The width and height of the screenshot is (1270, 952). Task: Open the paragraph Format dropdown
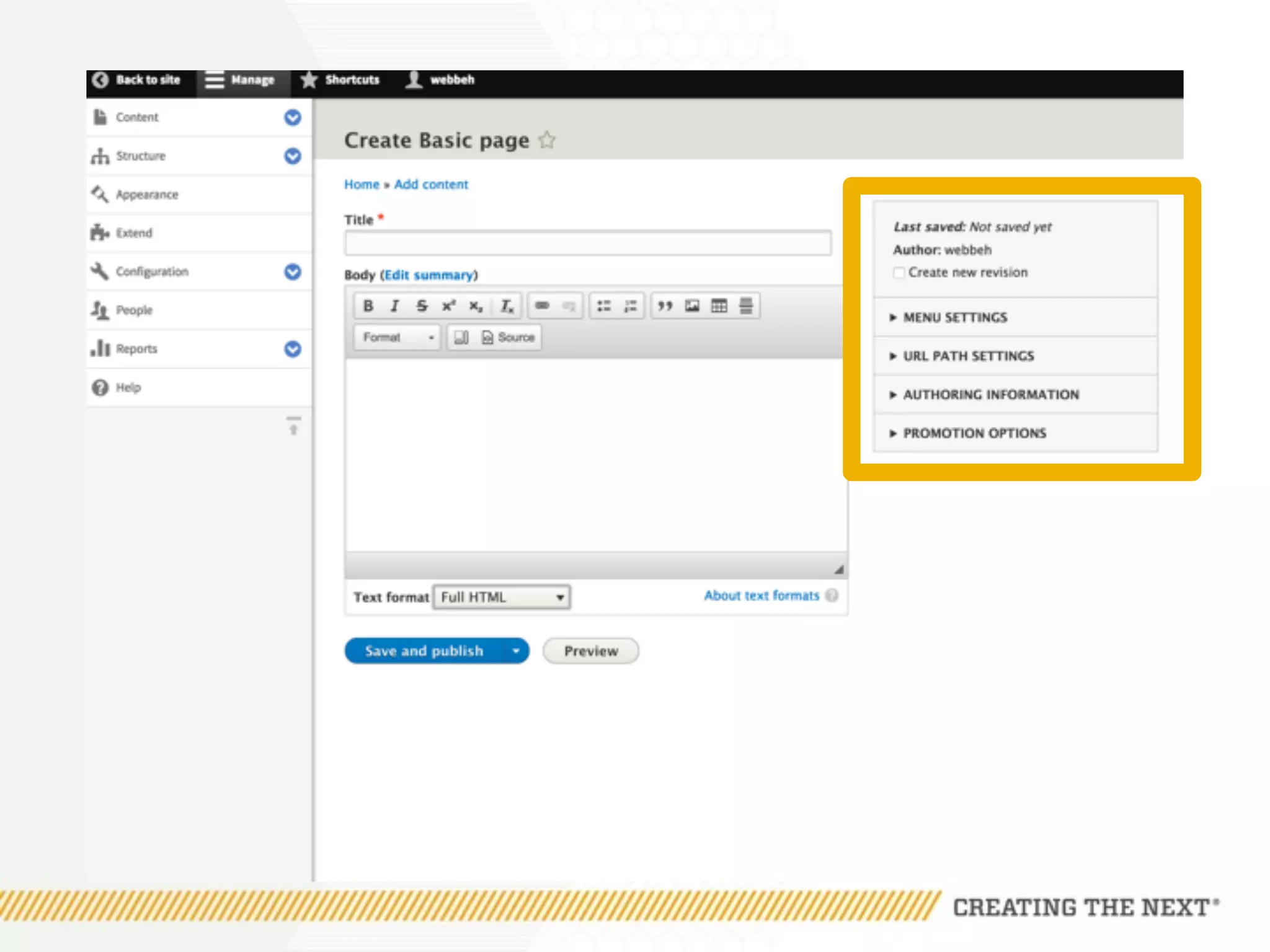tap(397, 338)
